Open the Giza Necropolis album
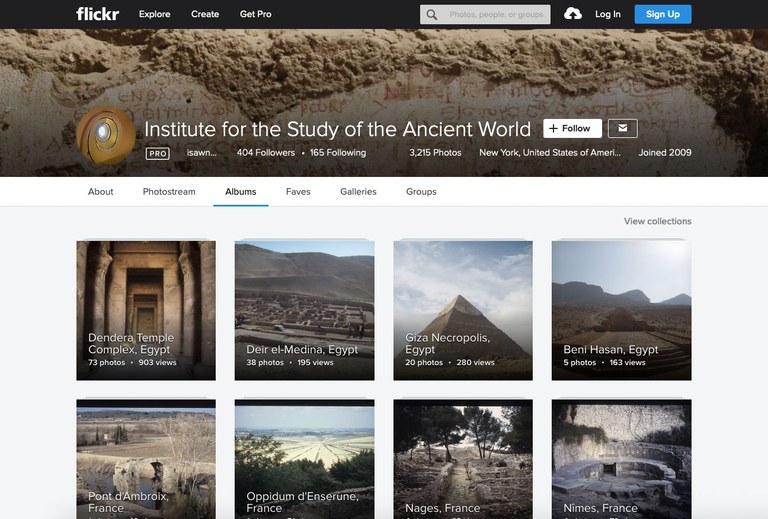Image resolution: width=768 pixels, height=519 pixels. [462, 310]
